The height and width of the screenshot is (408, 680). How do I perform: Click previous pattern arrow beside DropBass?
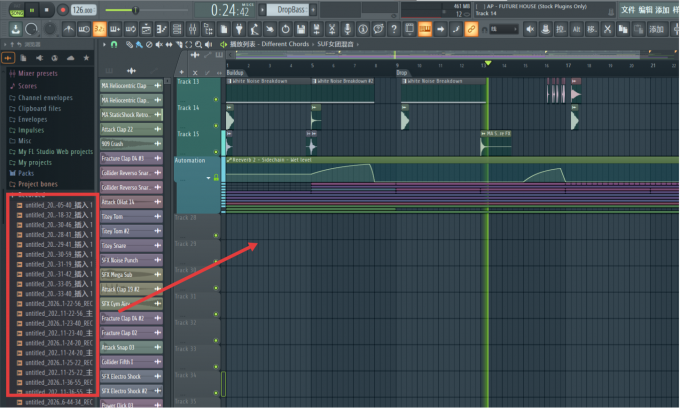262,10
